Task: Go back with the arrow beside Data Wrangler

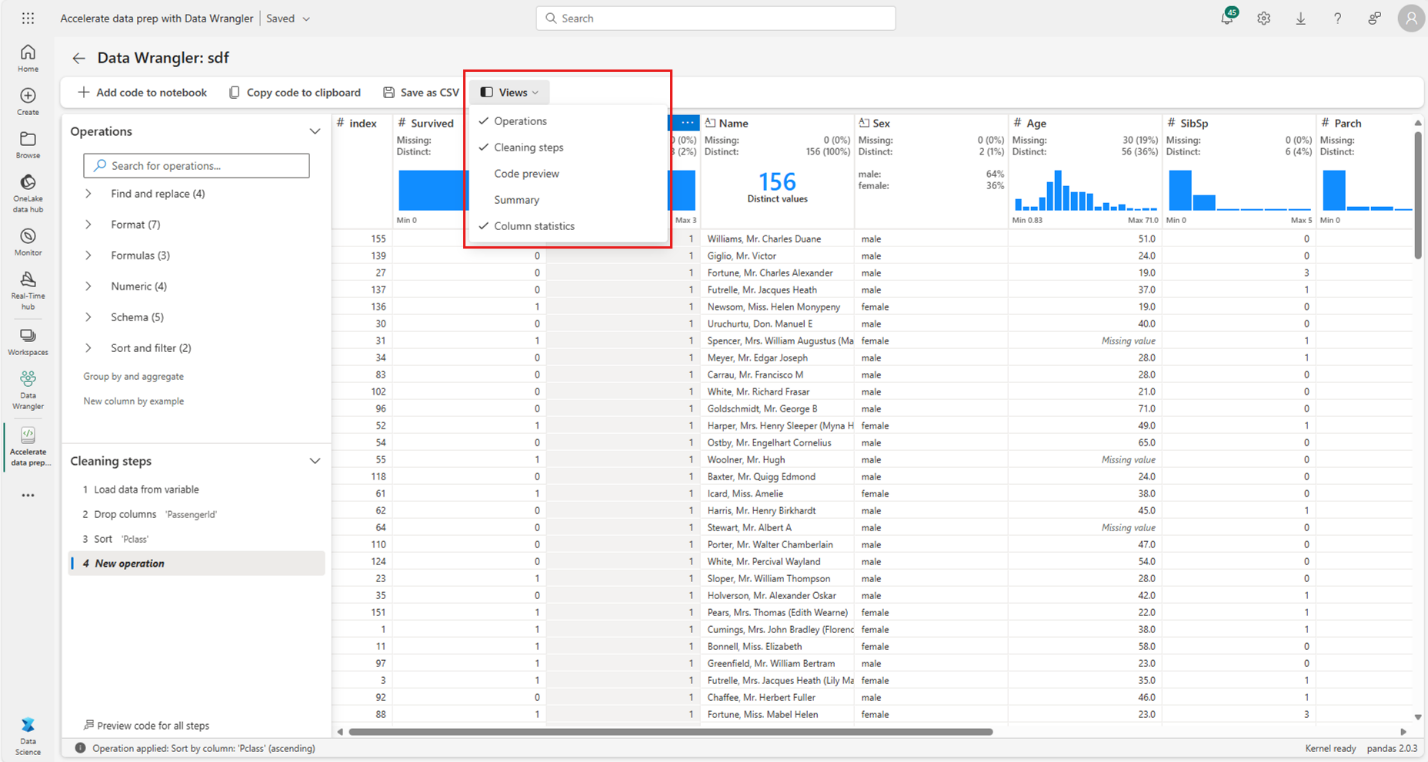Action: [79, 58]
